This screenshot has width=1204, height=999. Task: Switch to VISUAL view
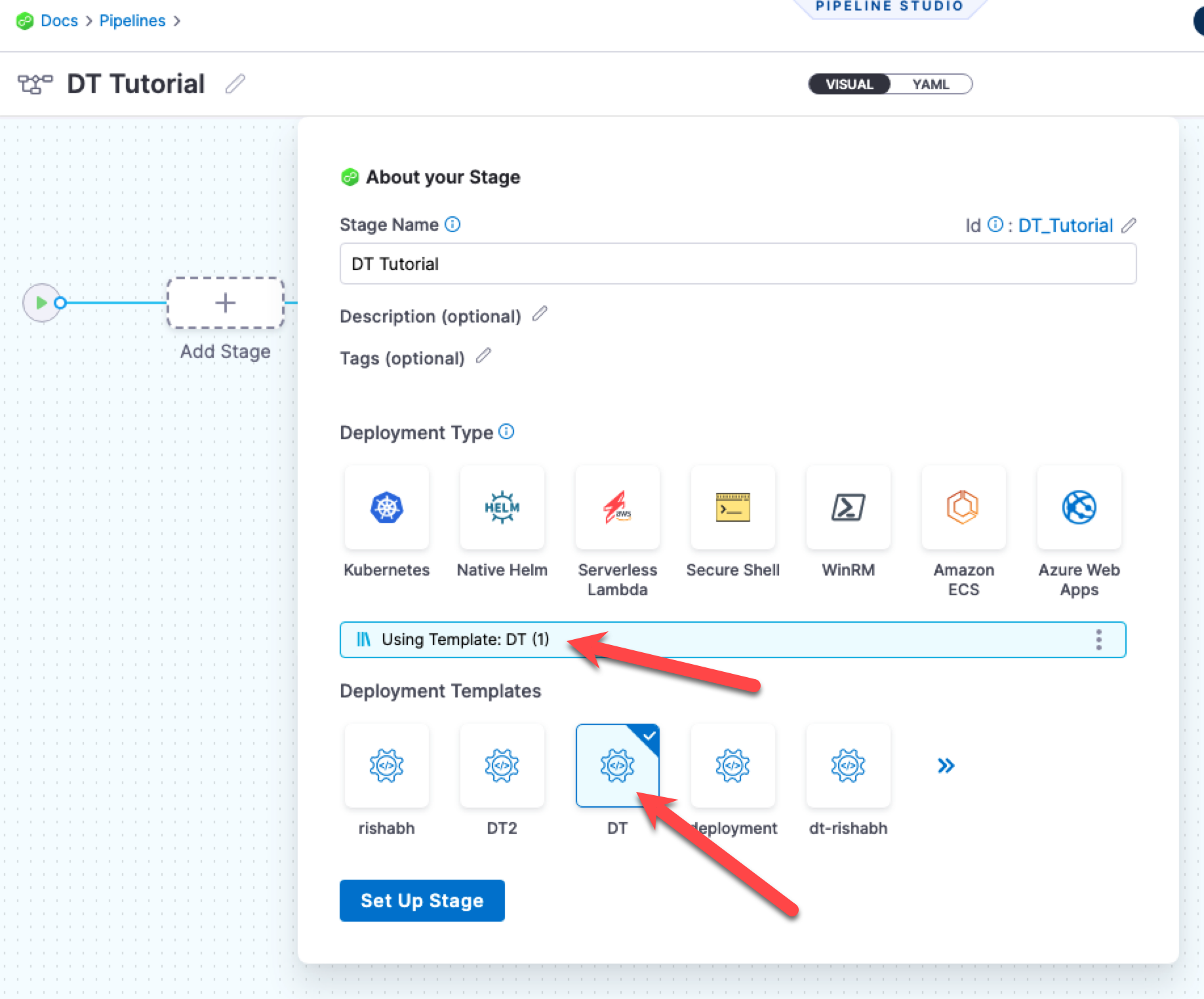(849, 85)
